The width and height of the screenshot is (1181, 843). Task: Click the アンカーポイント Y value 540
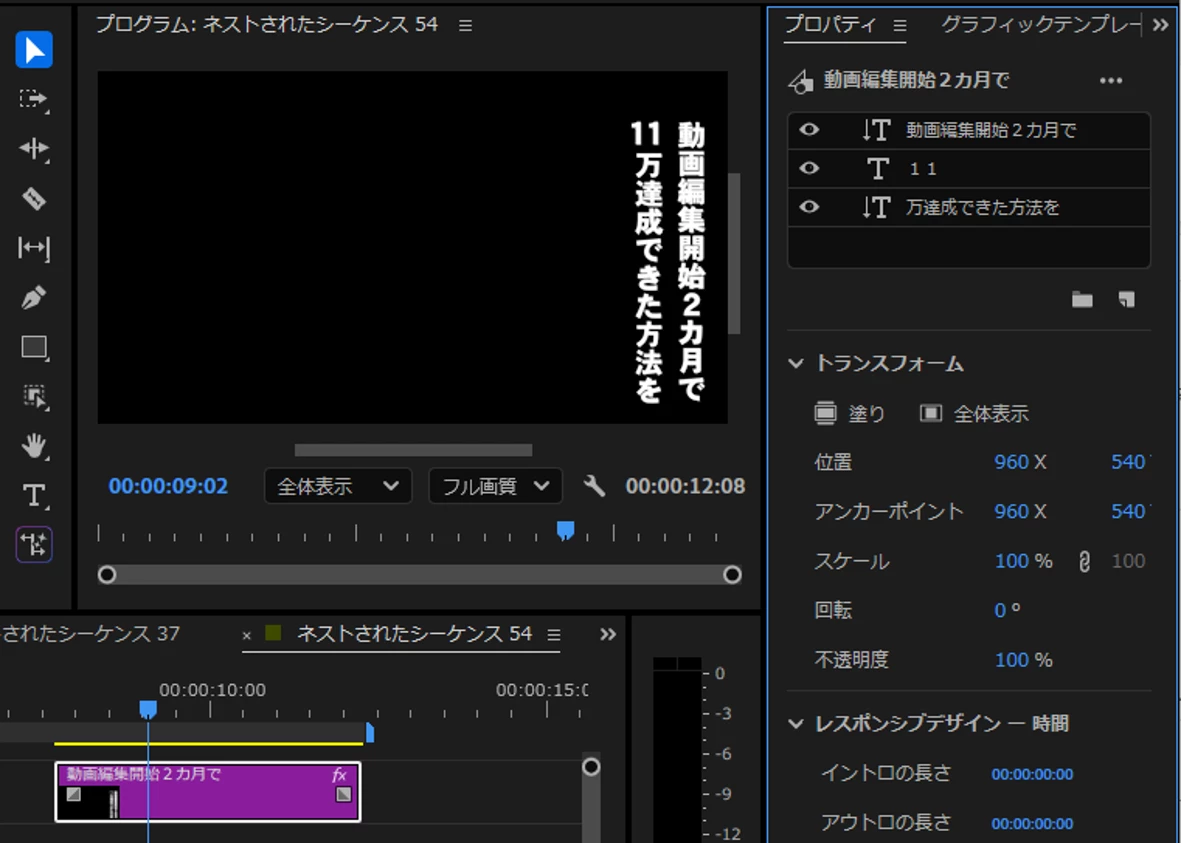[1128, 512]
